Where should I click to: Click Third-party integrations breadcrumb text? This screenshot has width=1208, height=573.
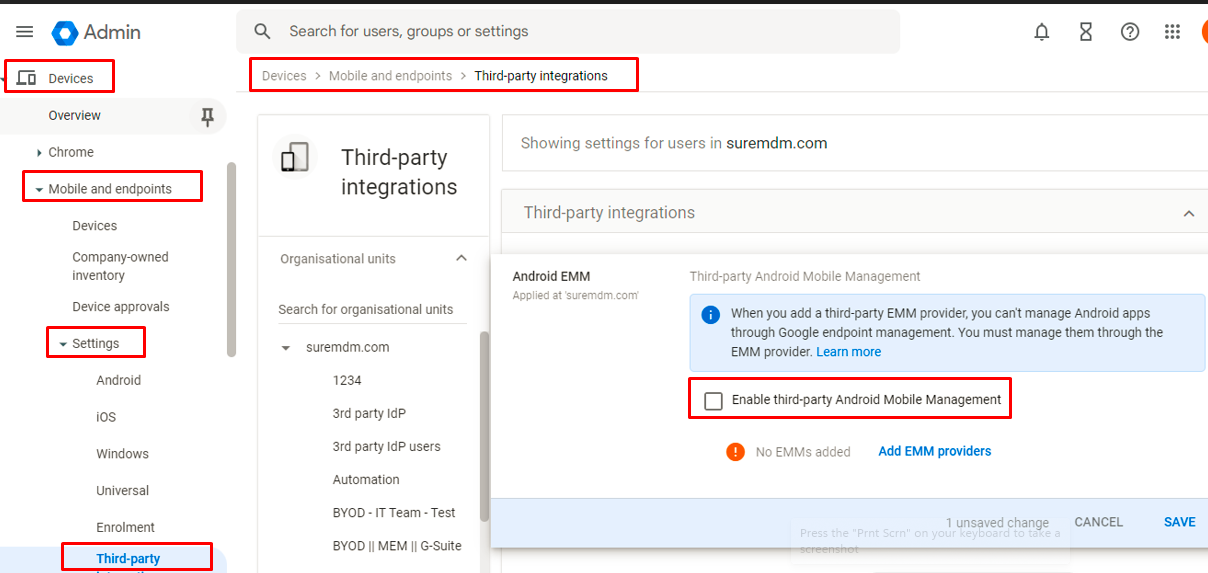[541, 76]
